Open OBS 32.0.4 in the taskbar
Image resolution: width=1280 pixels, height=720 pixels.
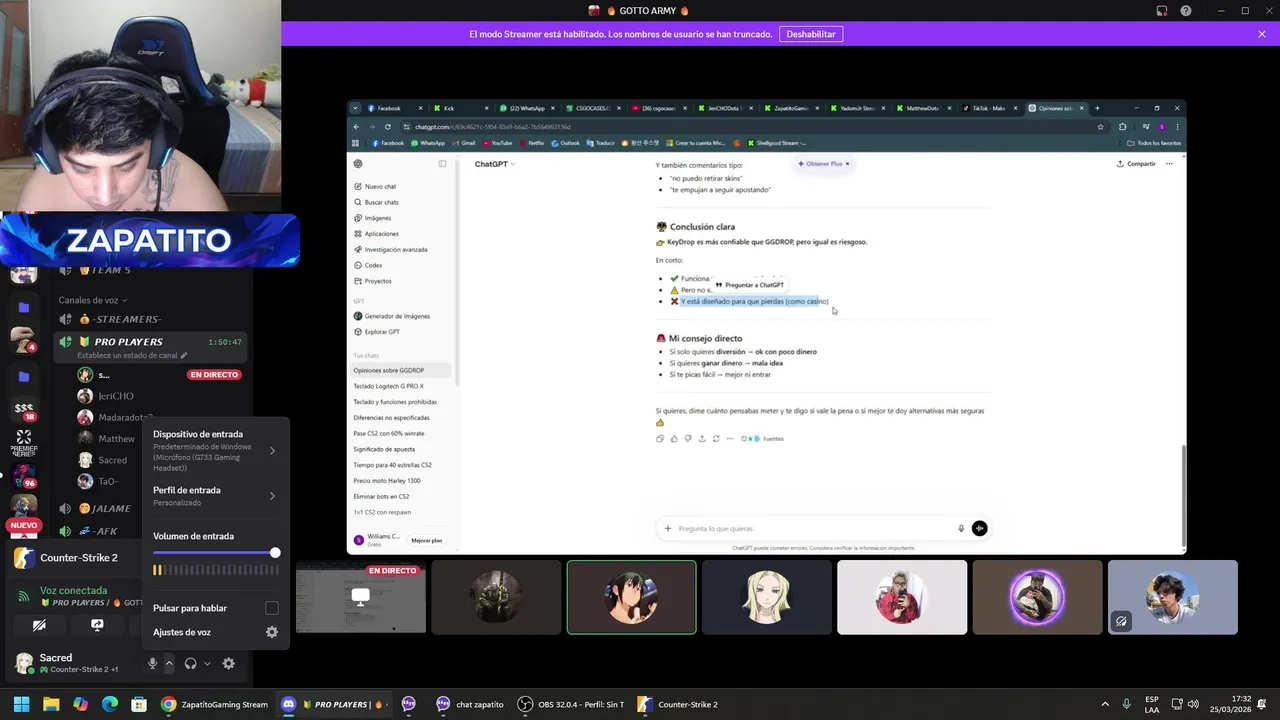pos(571,704)
